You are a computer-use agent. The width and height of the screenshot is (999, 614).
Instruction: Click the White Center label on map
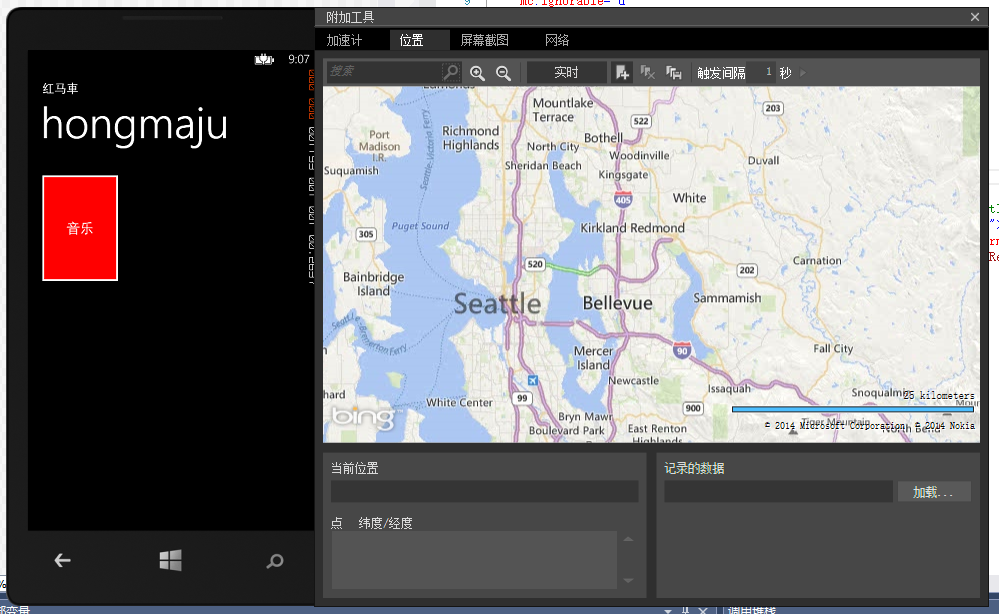459,403
